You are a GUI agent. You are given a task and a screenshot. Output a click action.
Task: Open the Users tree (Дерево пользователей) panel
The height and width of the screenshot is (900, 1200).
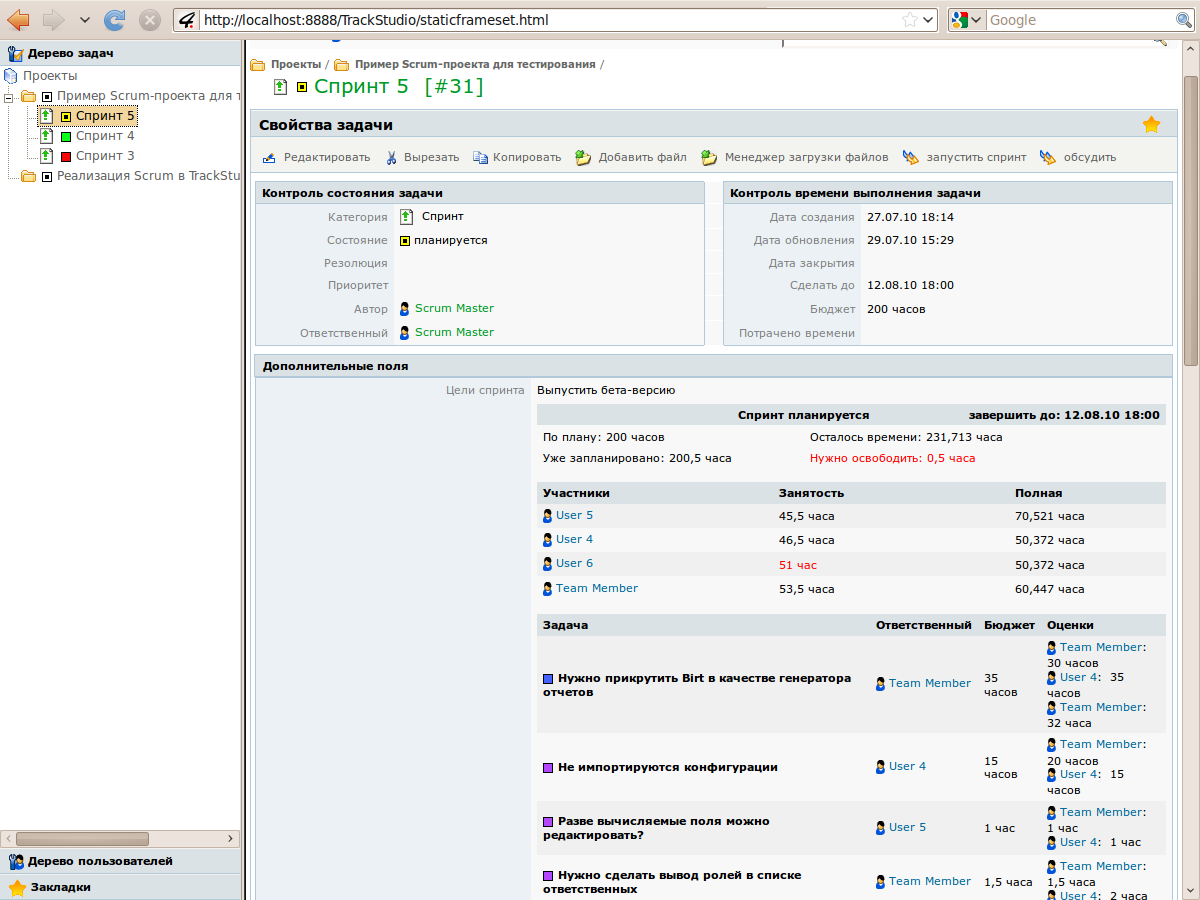pyautogui.click(x=100, y=861)
